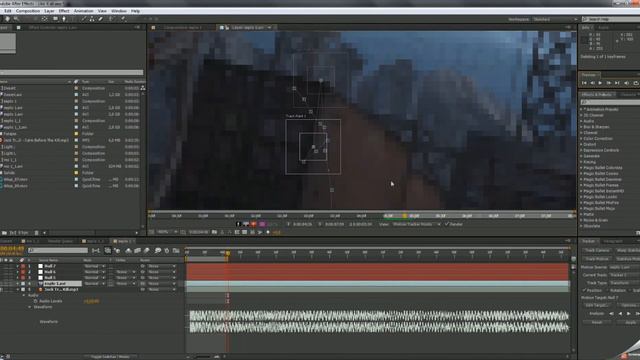Jump to last frame in Preview panel
This screenshot has width=640, height=360.
[617, 83]
